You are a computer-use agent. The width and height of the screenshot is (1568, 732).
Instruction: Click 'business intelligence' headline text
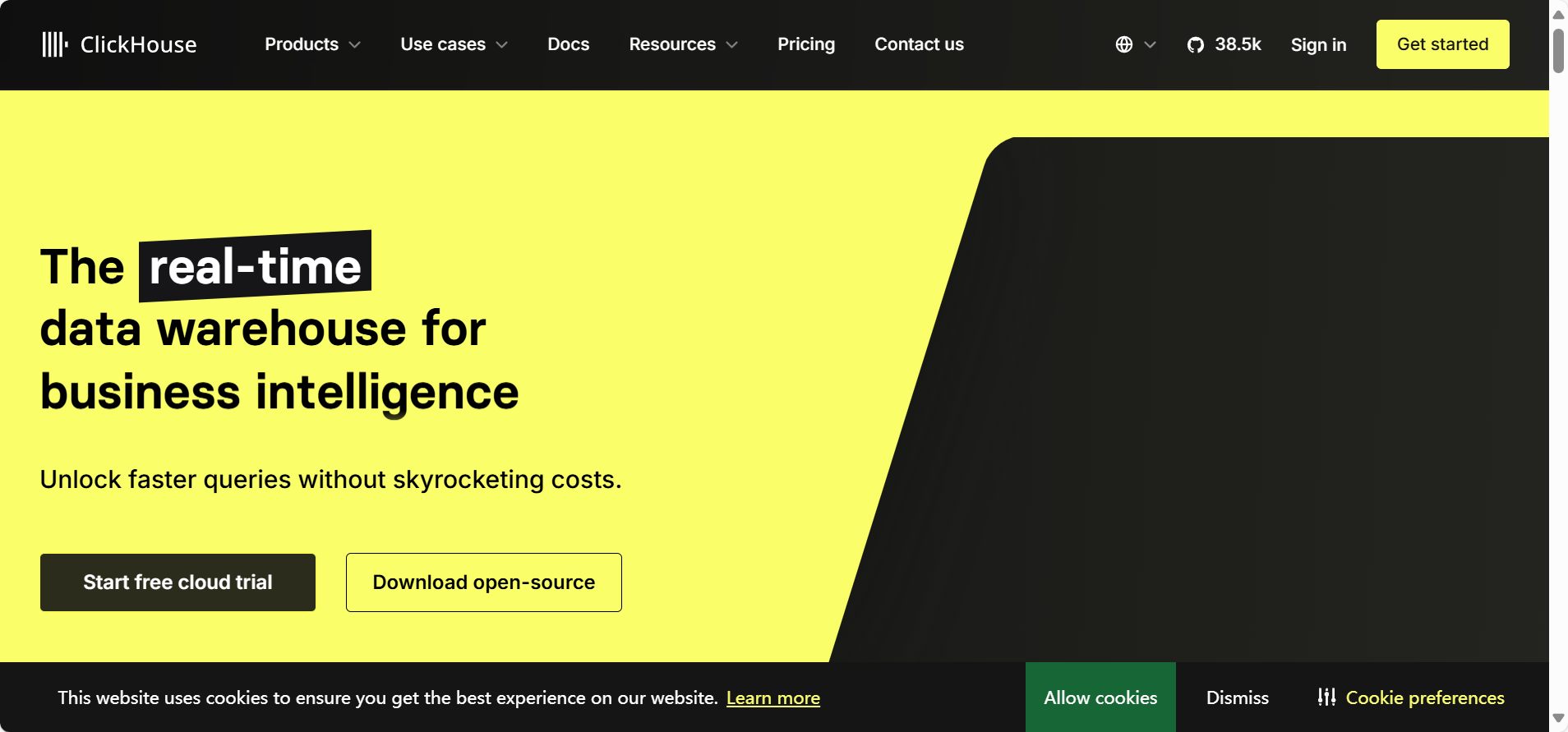tap(279, 392)
